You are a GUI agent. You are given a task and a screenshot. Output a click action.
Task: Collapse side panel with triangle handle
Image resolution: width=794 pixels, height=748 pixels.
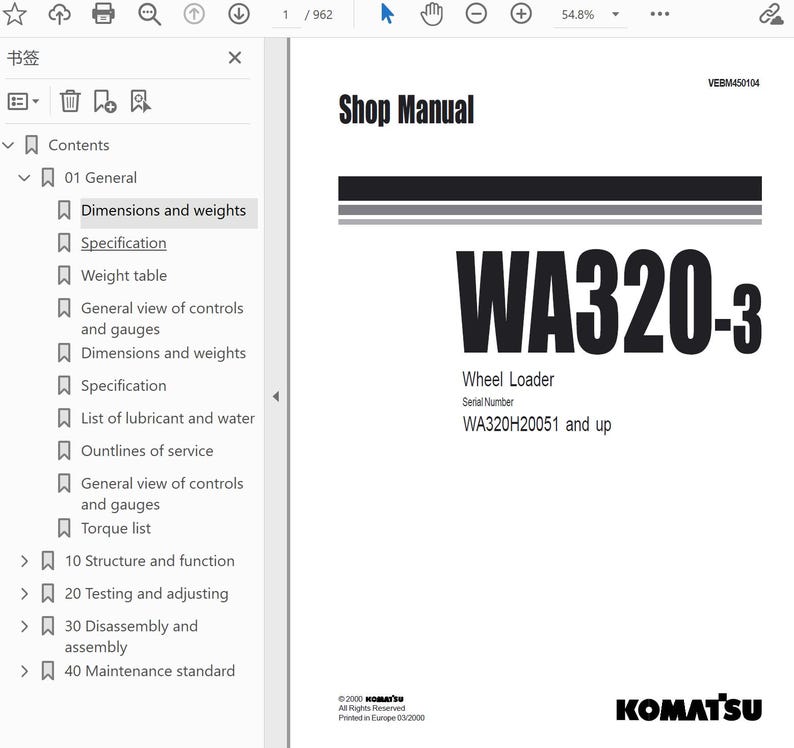pyautogui.click(x=276, y=397)
